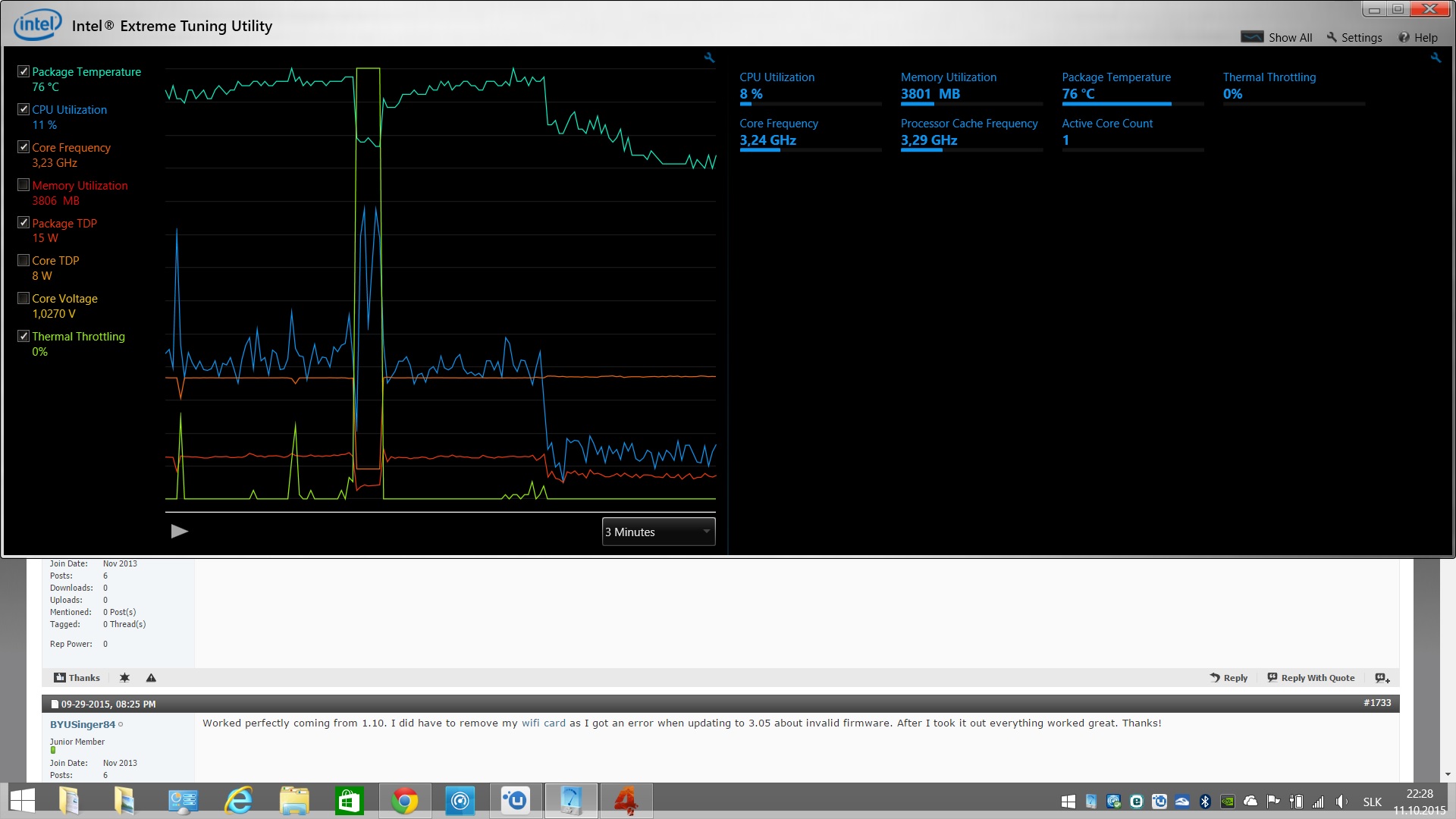Screen dimensions: 1456x819
Task: Switch to Intel XTU taskbar icon
Action: pyautogui.click(x=571, y=801)
